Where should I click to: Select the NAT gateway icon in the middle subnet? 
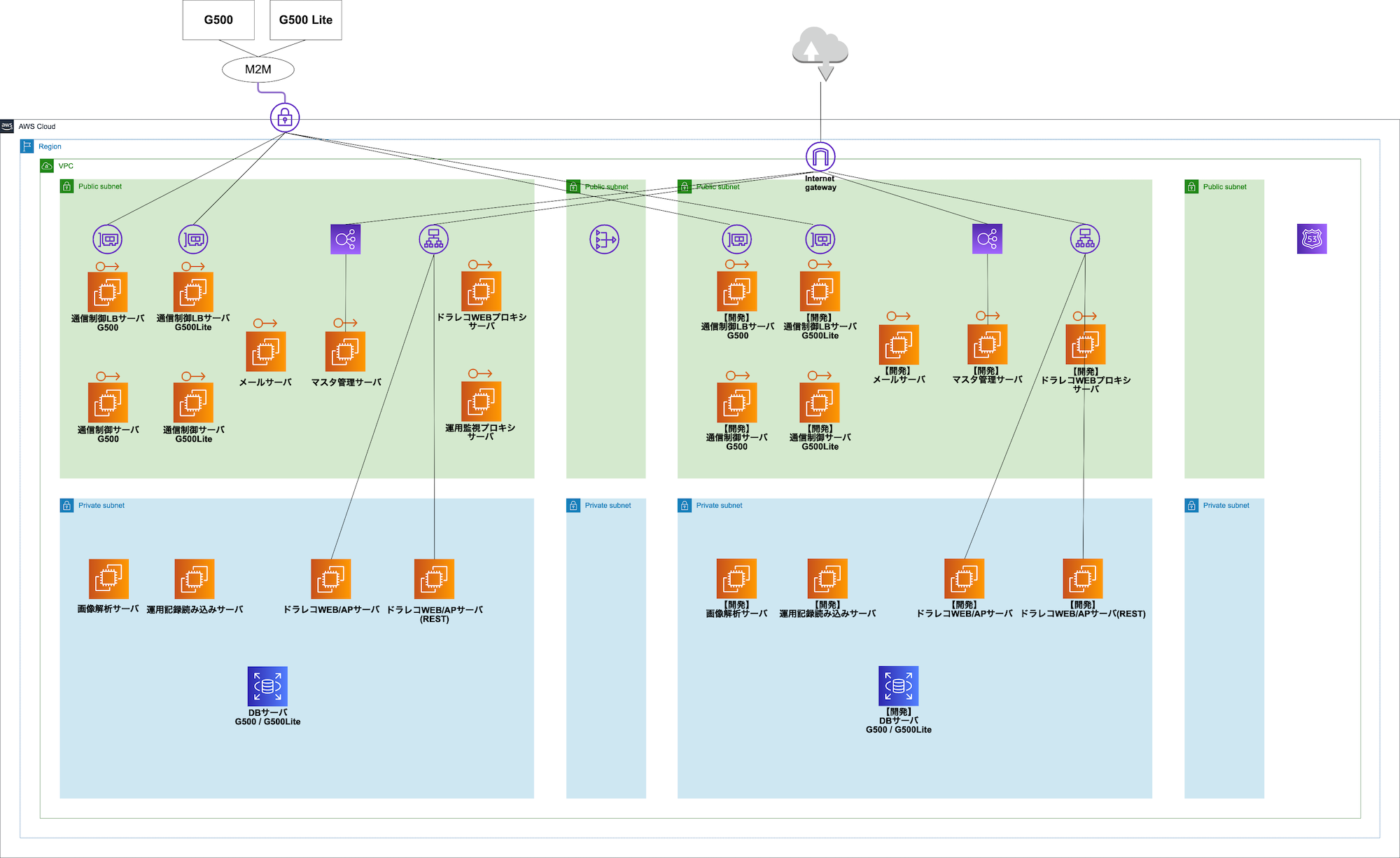point(604,240)
